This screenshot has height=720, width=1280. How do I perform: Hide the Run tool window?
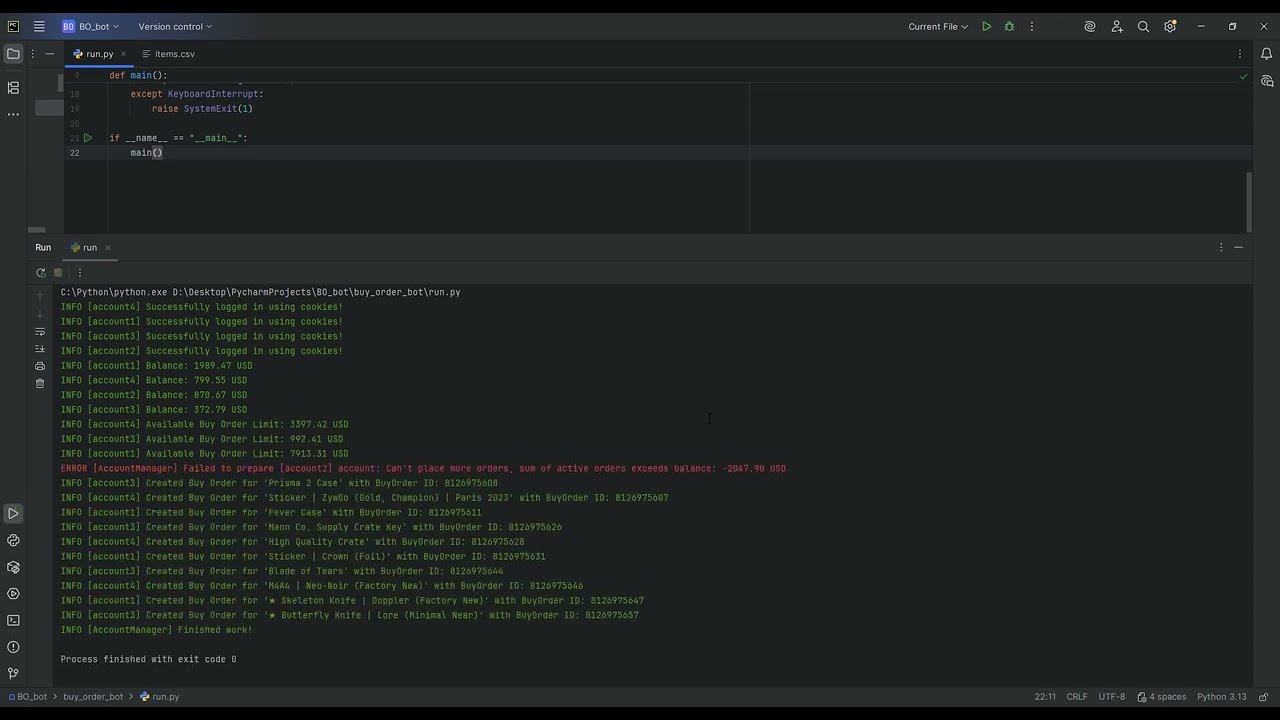(1238, 247)
